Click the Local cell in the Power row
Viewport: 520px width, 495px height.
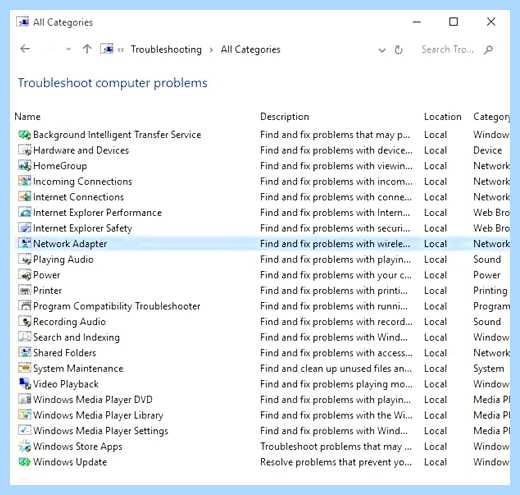[435, 275]
